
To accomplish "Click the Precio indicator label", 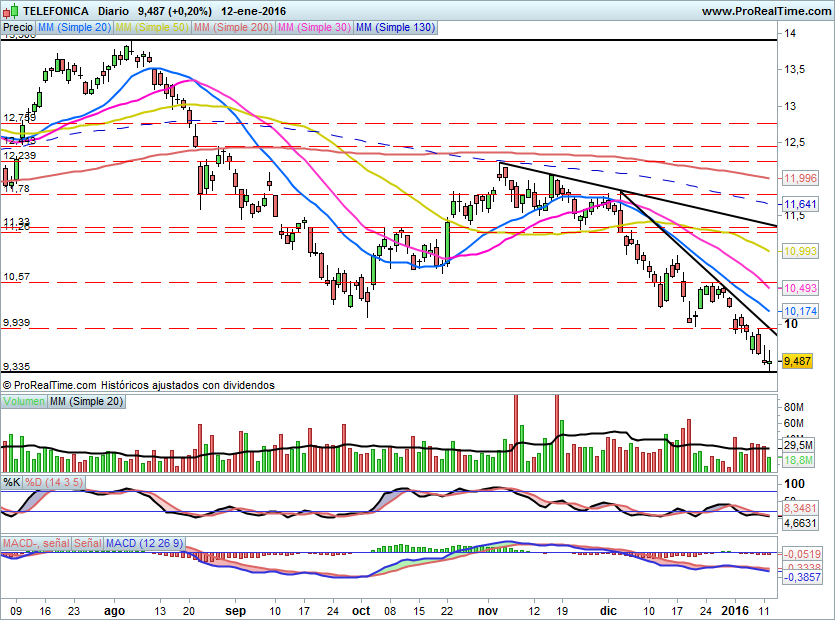I will click(x=18, y=27).
